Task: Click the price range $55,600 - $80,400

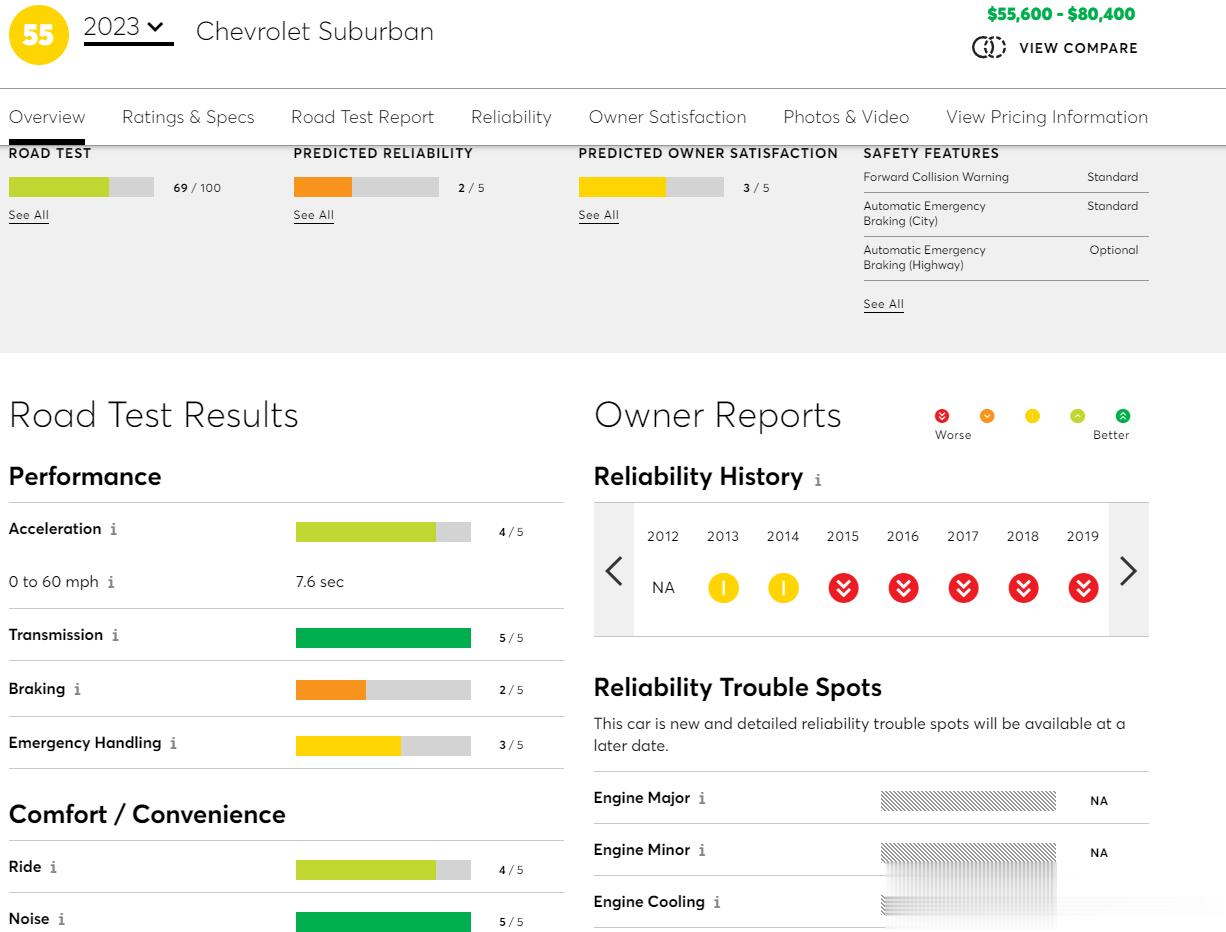Action: point(1061,14)
